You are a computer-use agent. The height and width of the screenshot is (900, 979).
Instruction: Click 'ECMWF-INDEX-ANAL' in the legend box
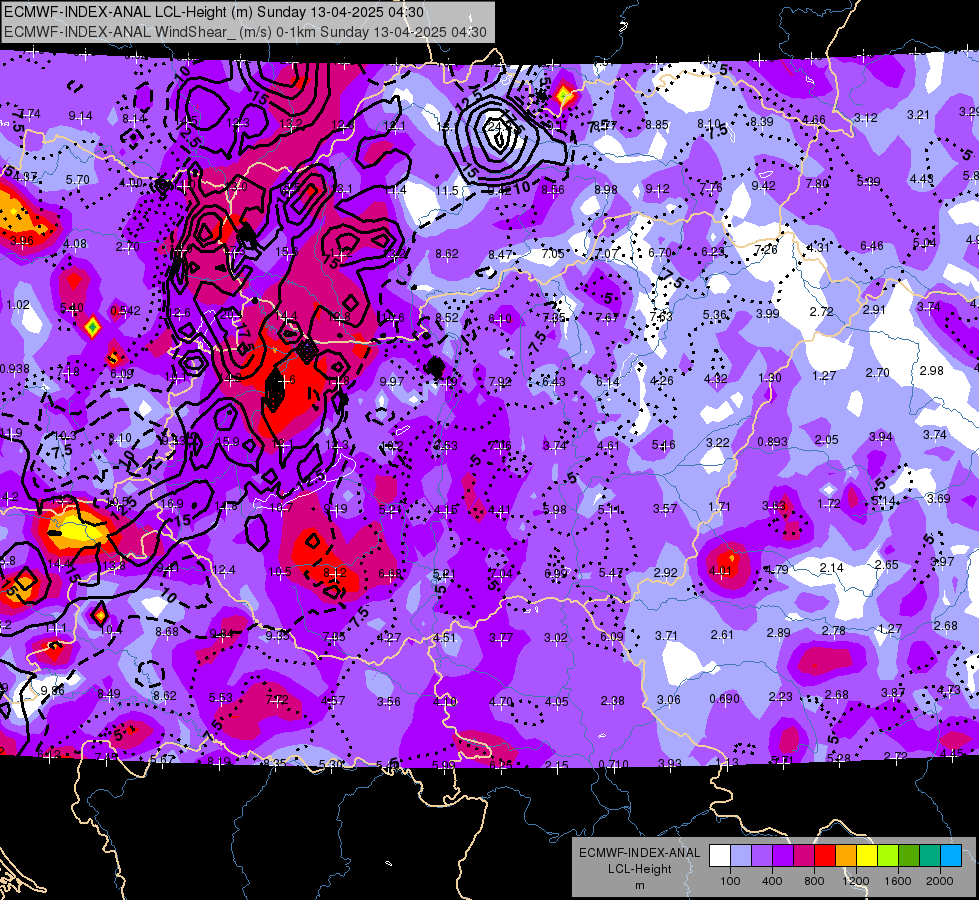pos(639,853)
